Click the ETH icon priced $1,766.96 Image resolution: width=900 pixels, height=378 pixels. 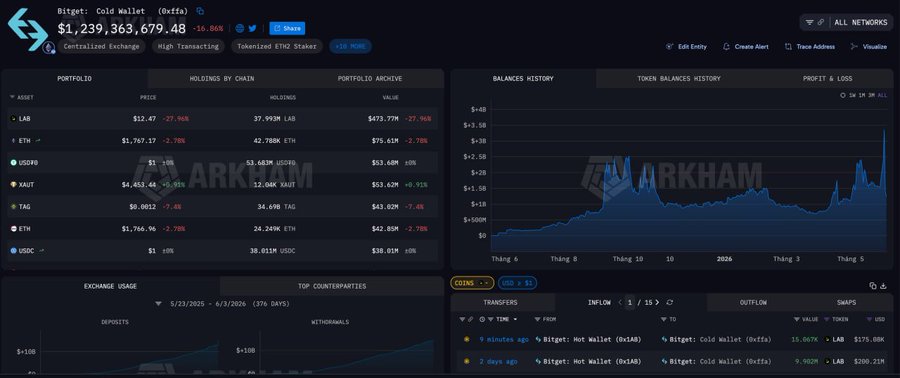(13, 229)
